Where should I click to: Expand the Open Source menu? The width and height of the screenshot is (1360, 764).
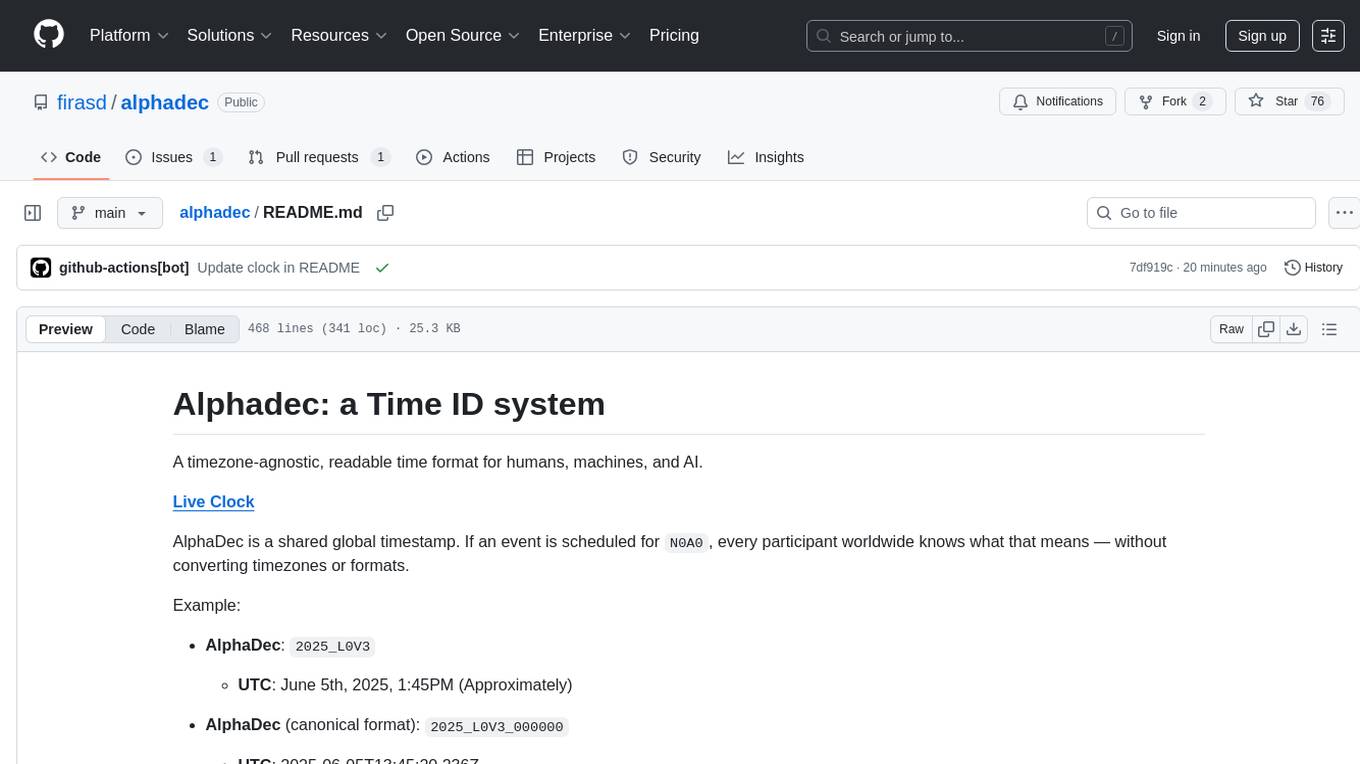click(463, 35)
